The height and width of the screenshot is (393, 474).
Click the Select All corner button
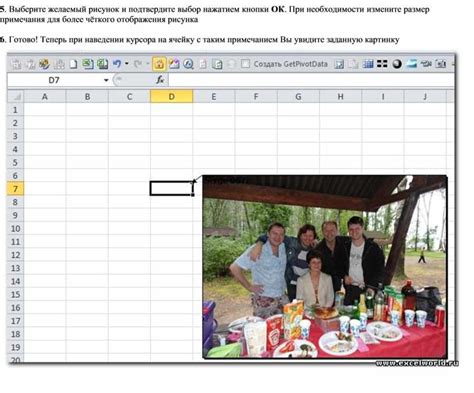[x=15, y=96]
